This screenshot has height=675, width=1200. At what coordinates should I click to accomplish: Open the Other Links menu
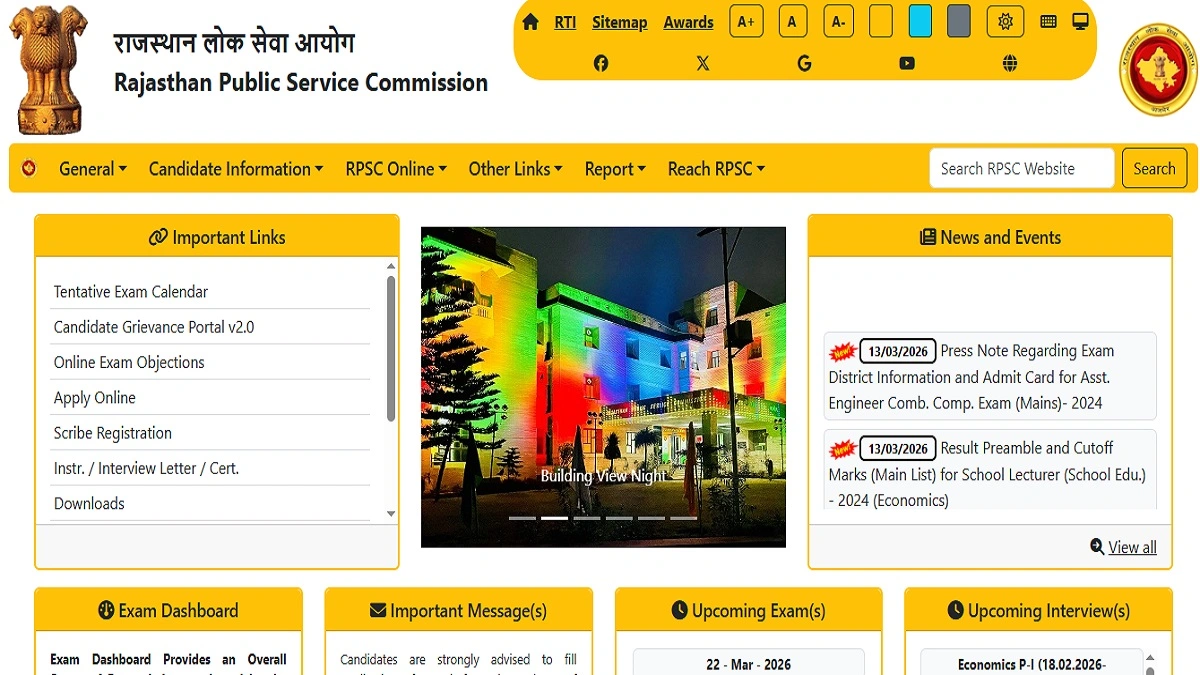point(515,168)
